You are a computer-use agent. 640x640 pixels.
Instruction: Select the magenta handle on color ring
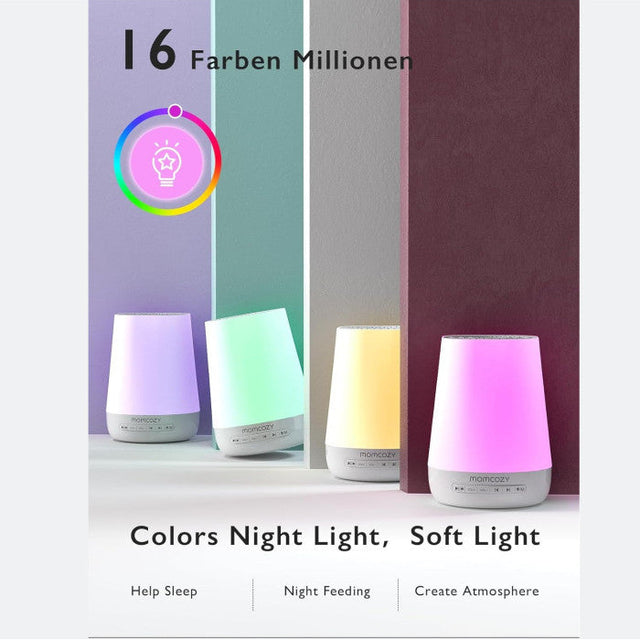[176, 111]
